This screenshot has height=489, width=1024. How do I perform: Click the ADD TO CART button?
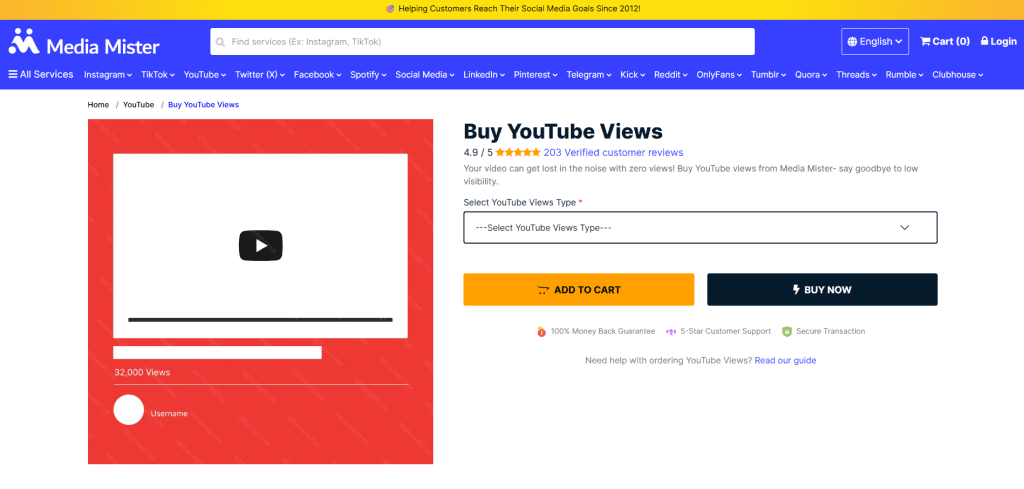coord(579,289)
